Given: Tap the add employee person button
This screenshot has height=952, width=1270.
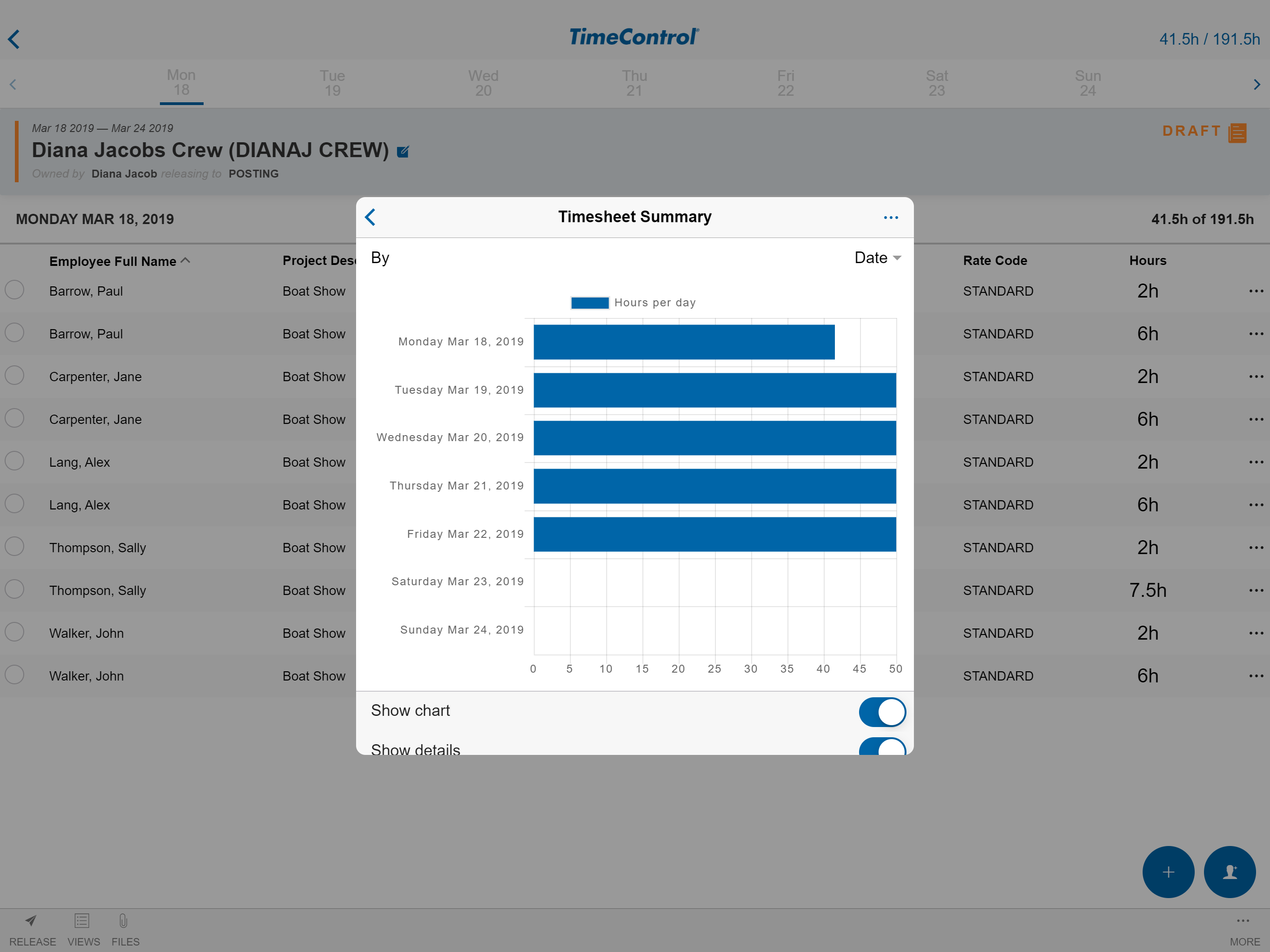Looking at the screenshot, I should click(x=1229, y=872).
